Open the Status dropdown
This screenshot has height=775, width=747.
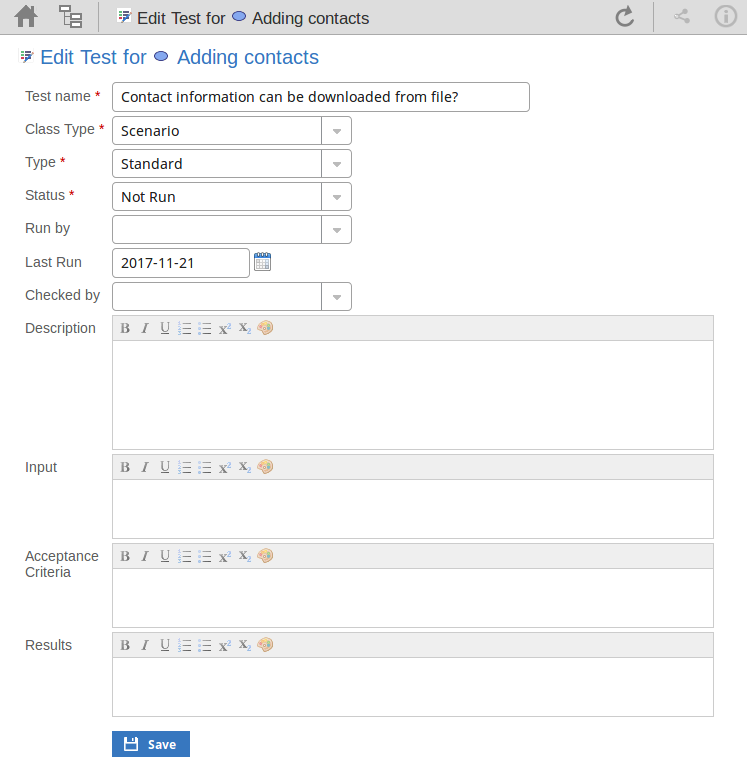[x=336, y=197]
